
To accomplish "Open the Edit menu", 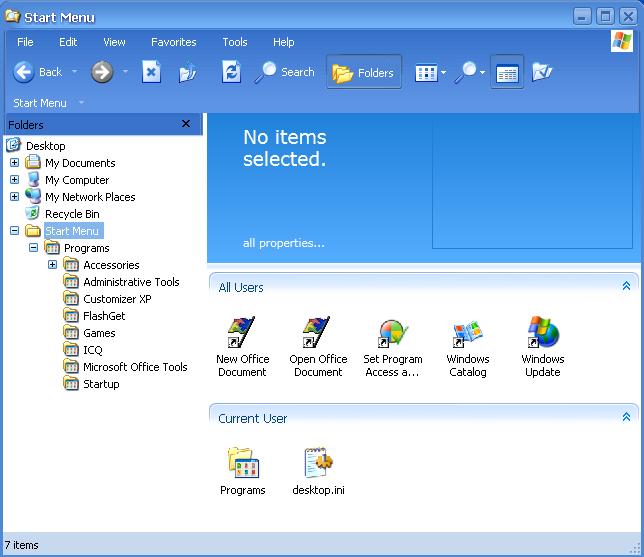I will [x=68, y=42].
